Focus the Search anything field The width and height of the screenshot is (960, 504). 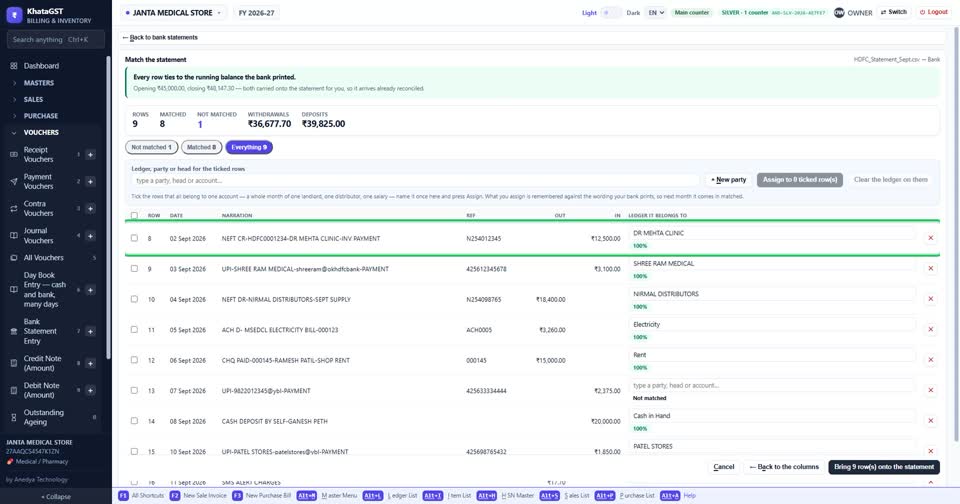[56, 39]
